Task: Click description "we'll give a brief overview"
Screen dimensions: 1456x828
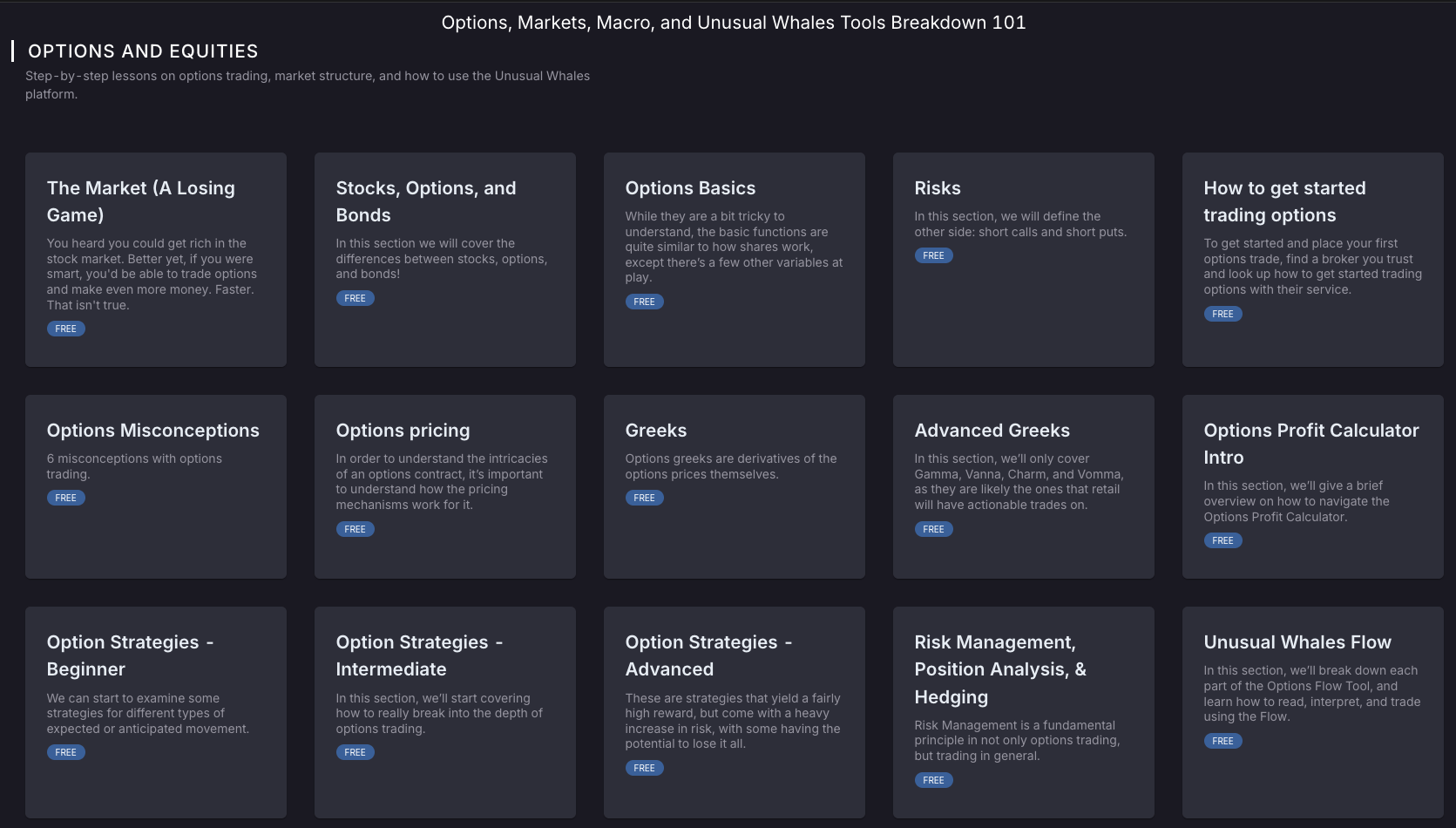Action: click(x=1297, y=501)
